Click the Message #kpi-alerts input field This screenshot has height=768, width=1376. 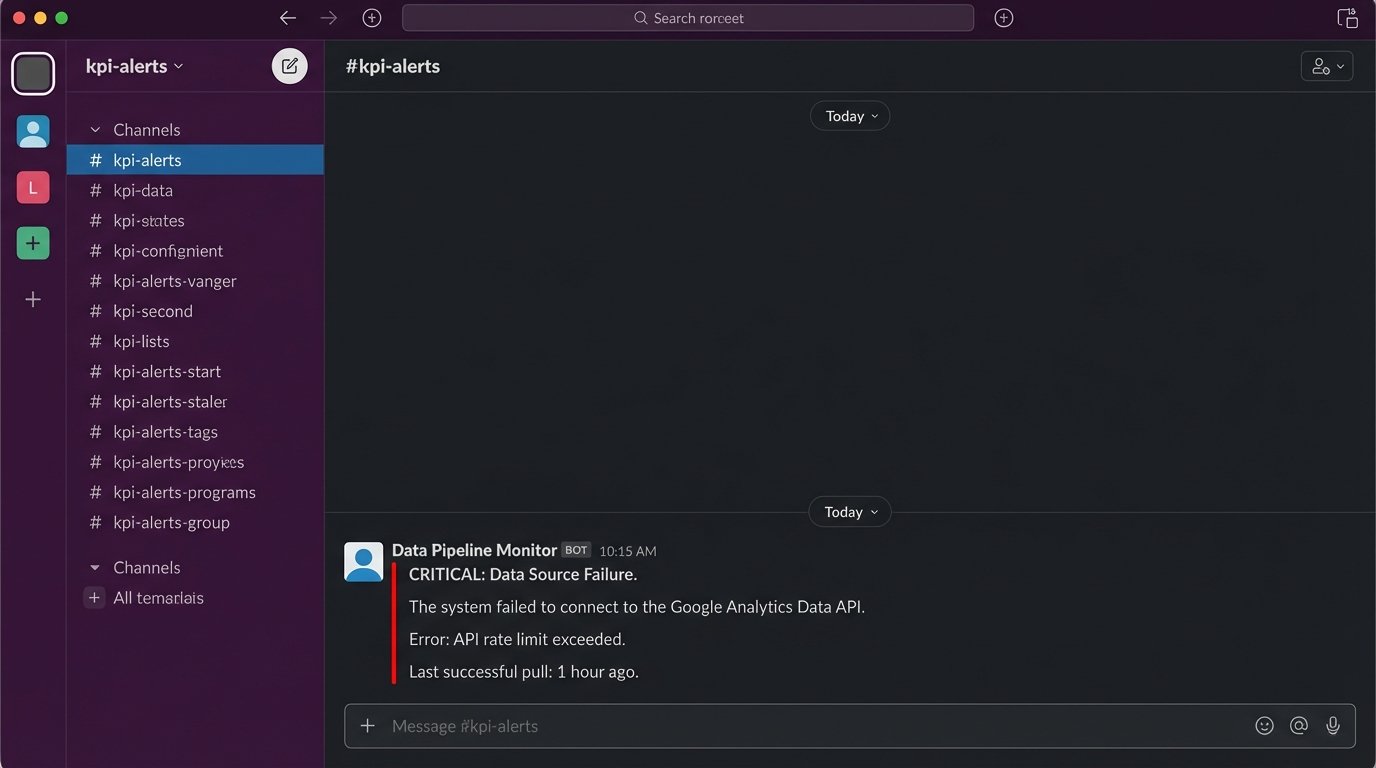point(800,726)
